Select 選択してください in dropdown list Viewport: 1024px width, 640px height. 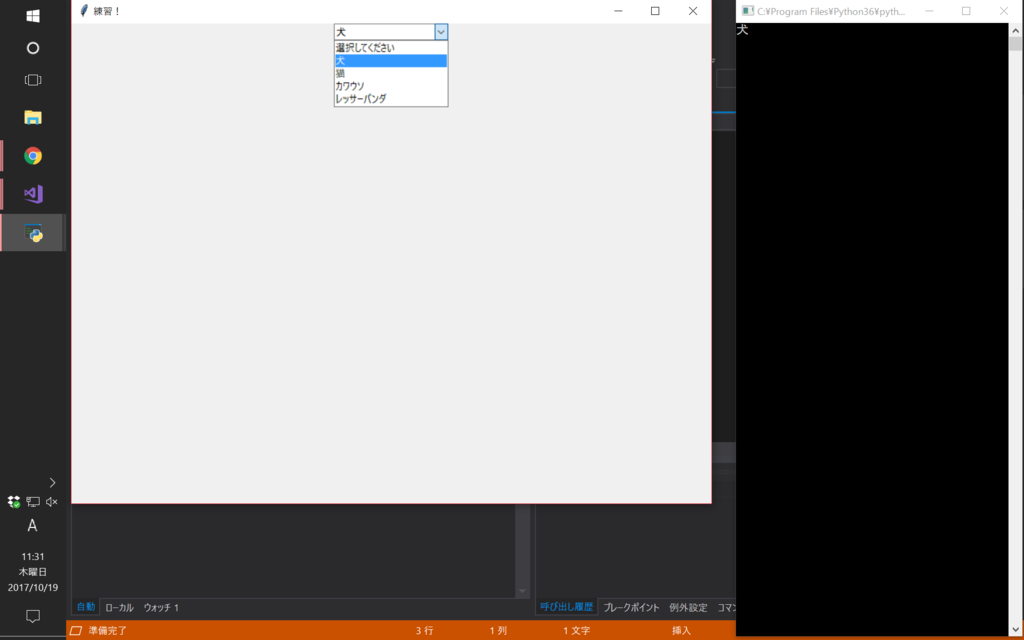pos(391,48)
